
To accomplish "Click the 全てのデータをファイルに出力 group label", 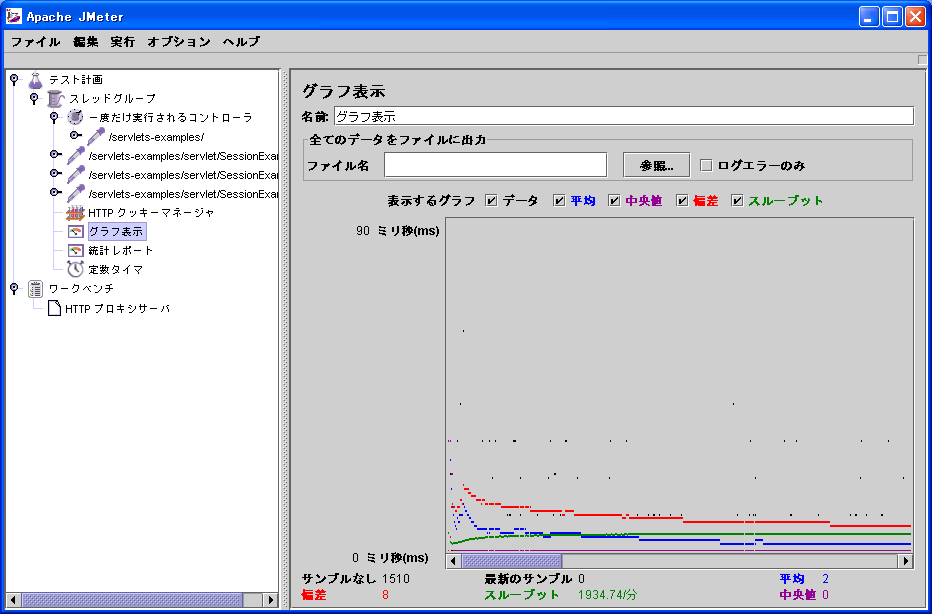I will click(398, 140).
